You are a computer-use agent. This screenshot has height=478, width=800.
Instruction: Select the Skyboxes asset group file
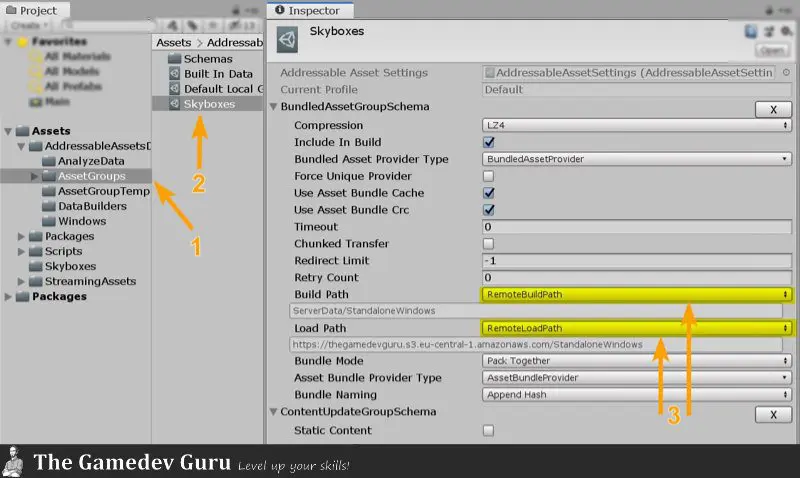point(208,103)
